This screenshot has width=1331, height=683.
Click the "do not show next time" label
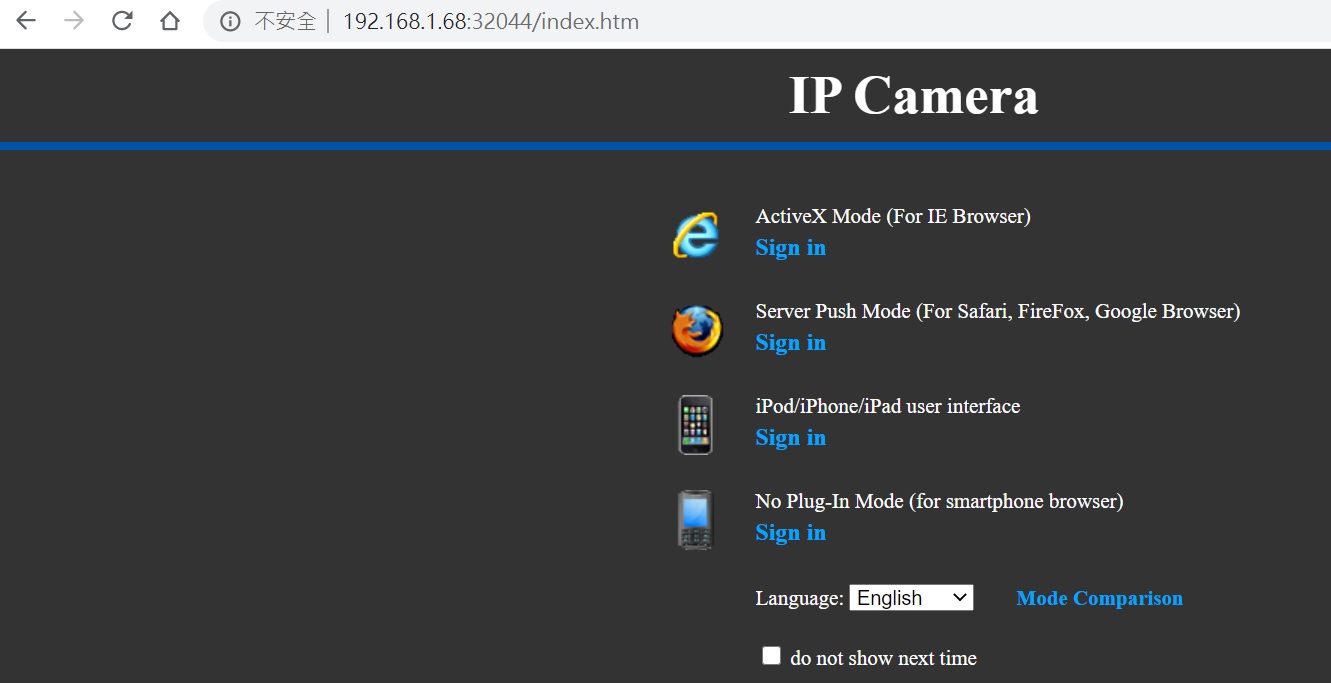pos(883,658)
